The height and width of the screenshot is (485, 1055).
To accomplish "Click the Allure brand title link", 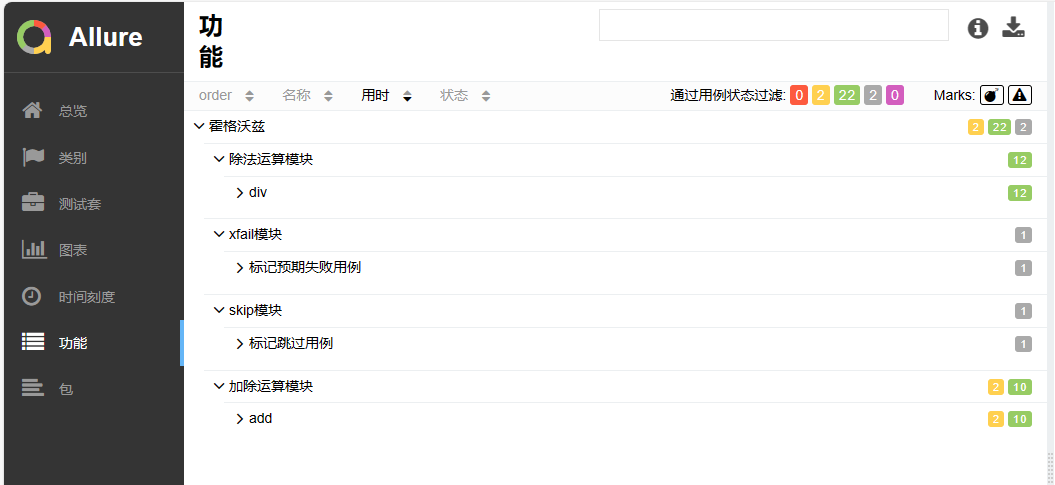I will pyautogui.click(x=106, y=37).
